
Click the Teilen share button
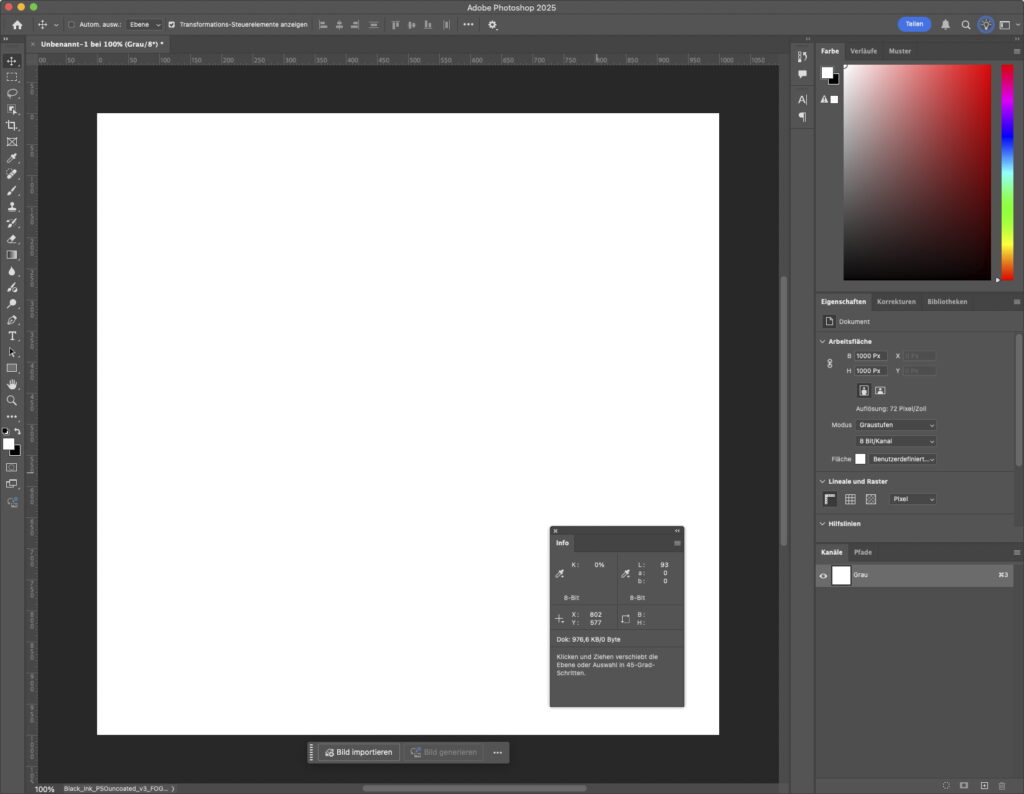coord(914,24)
